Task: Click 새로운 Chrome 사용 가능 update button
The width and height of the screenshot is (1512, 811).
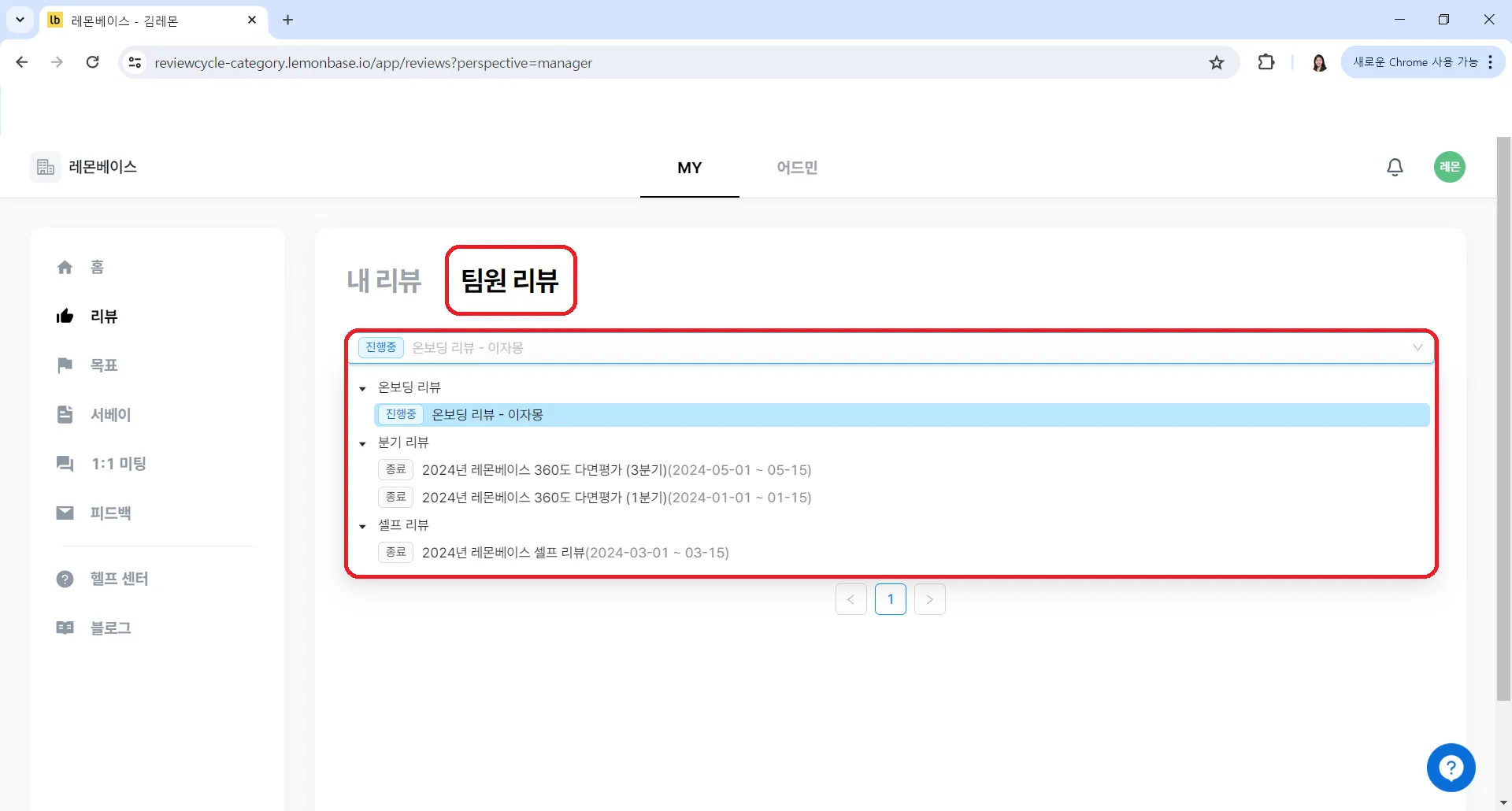Action: (1423, 62)
